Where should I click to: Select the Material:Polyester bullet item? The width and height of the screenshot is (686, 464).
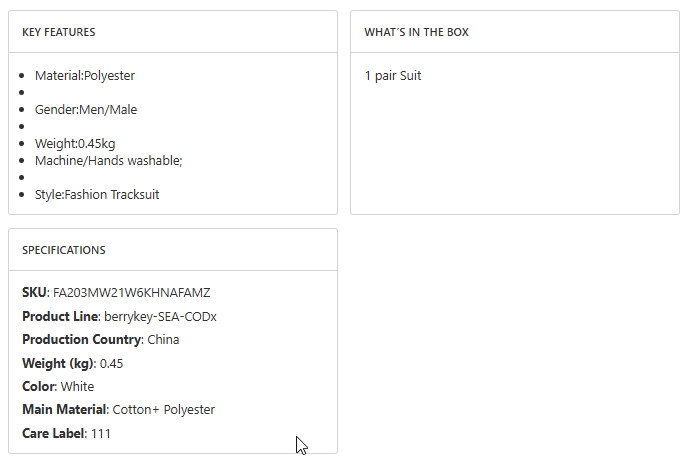85,76
